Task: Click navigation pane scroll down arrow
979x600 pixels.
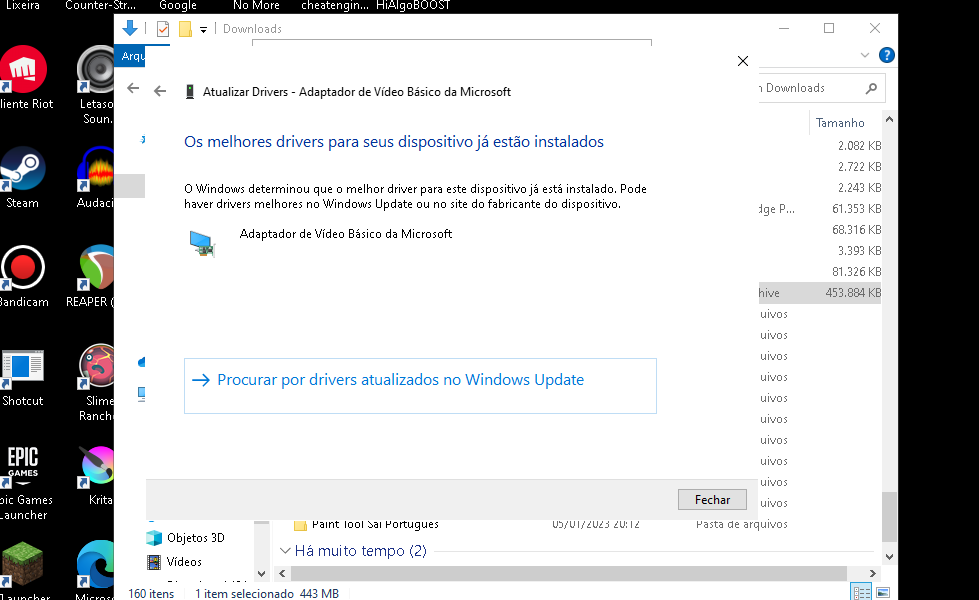Action: pyautogui.click(x=262, y=573)
